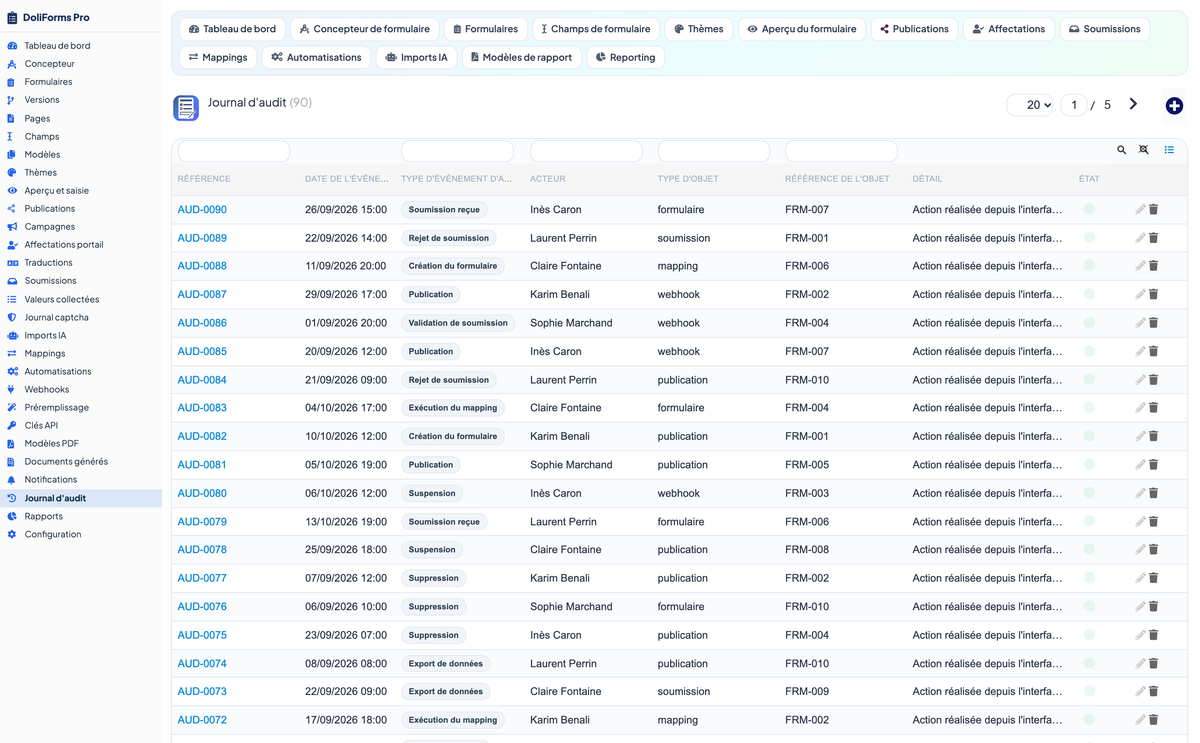
Task: Switch to the Reporting tab
Action: (626, 57)
